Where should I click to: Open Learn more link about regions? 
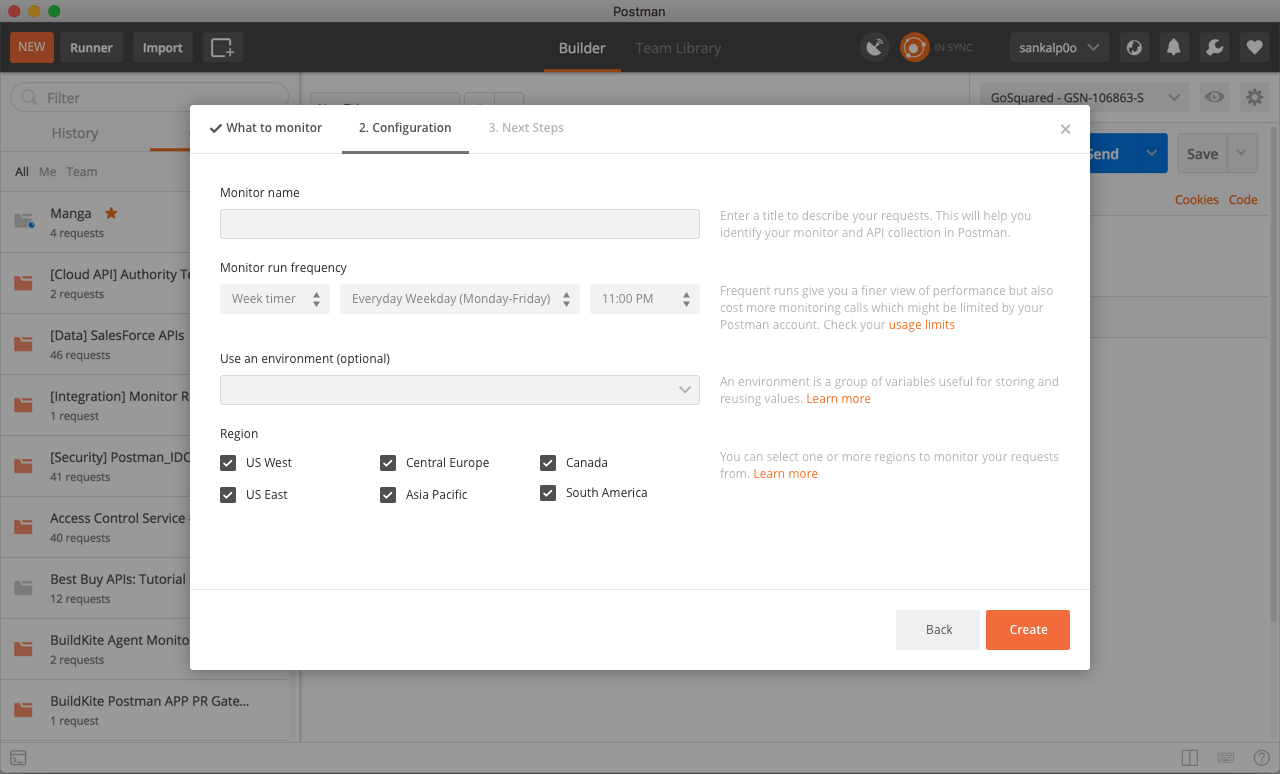[785, 474]
